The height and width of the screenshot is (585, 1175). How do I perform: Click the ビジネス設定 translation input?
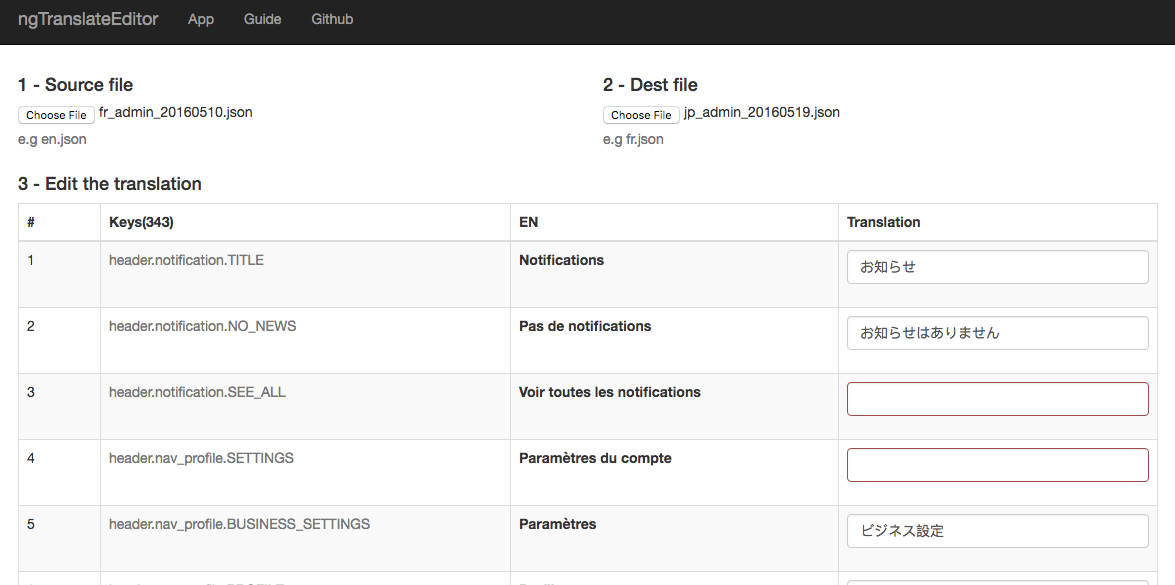pyautogui.click(x=997, y=530)
